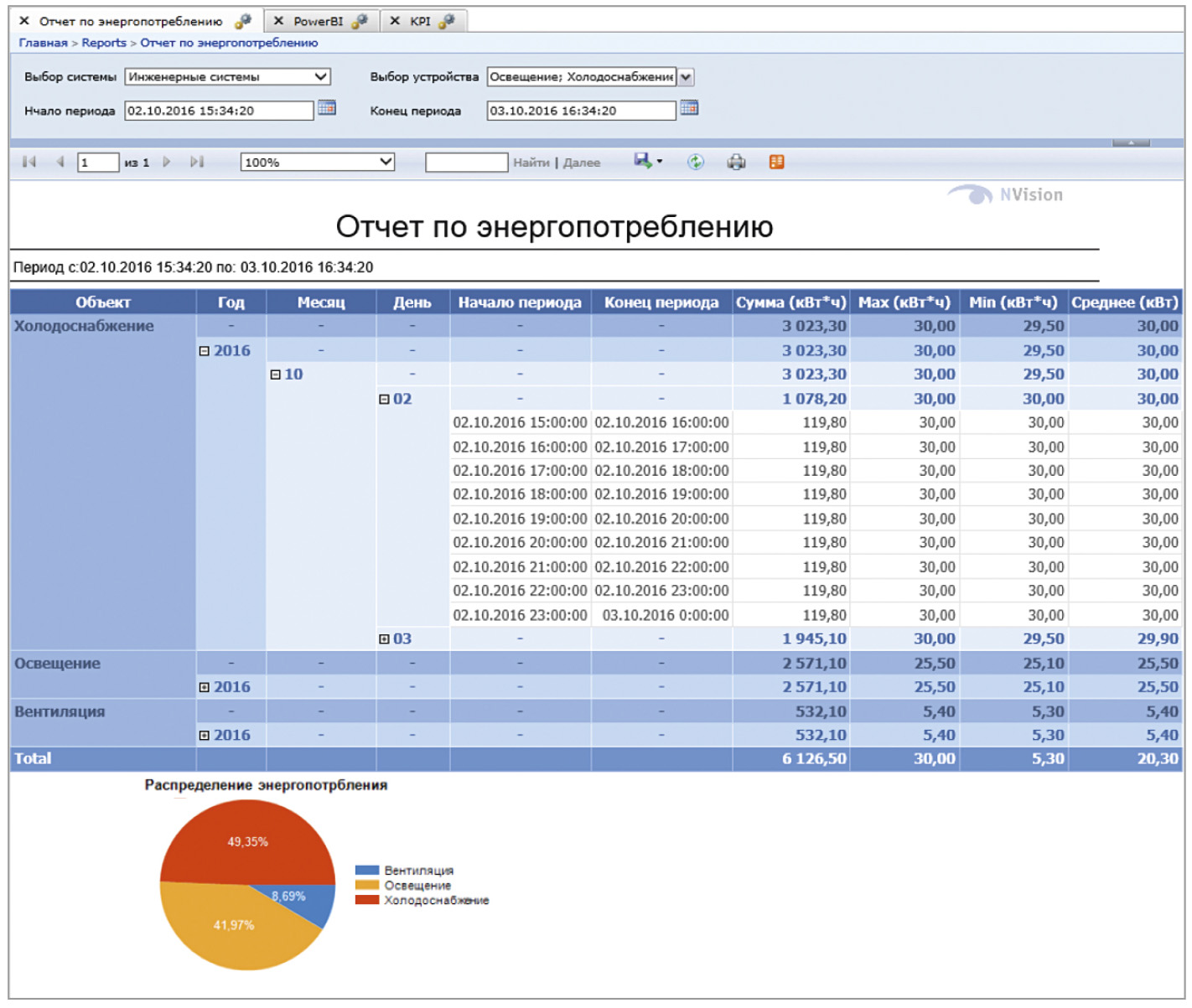Screen dimensions: 1192x1008
Task: Switch to the KPI tab
Action: point(420,21)
